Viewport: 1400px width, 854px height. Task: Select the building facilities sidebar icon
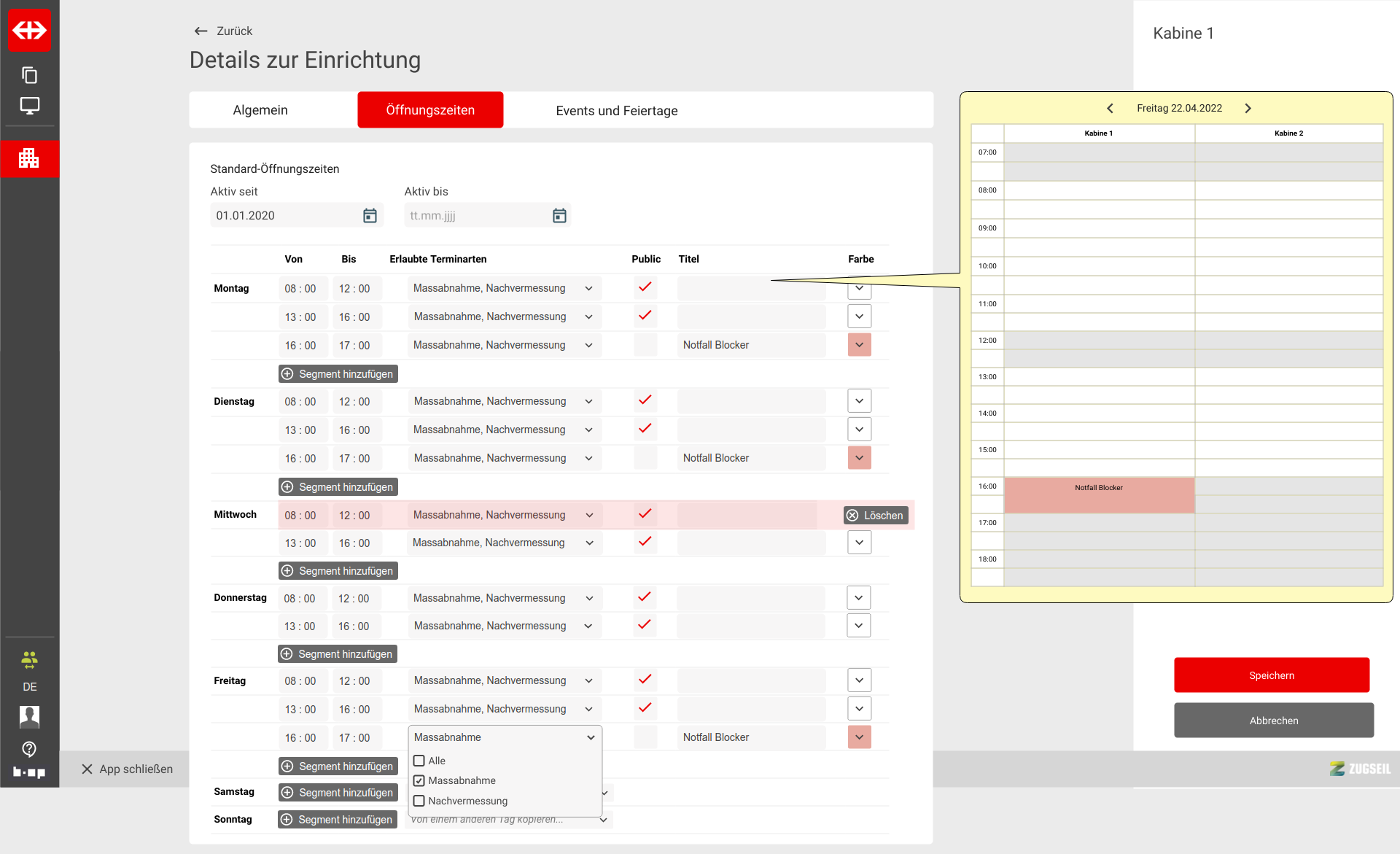(x=29, y=158)
